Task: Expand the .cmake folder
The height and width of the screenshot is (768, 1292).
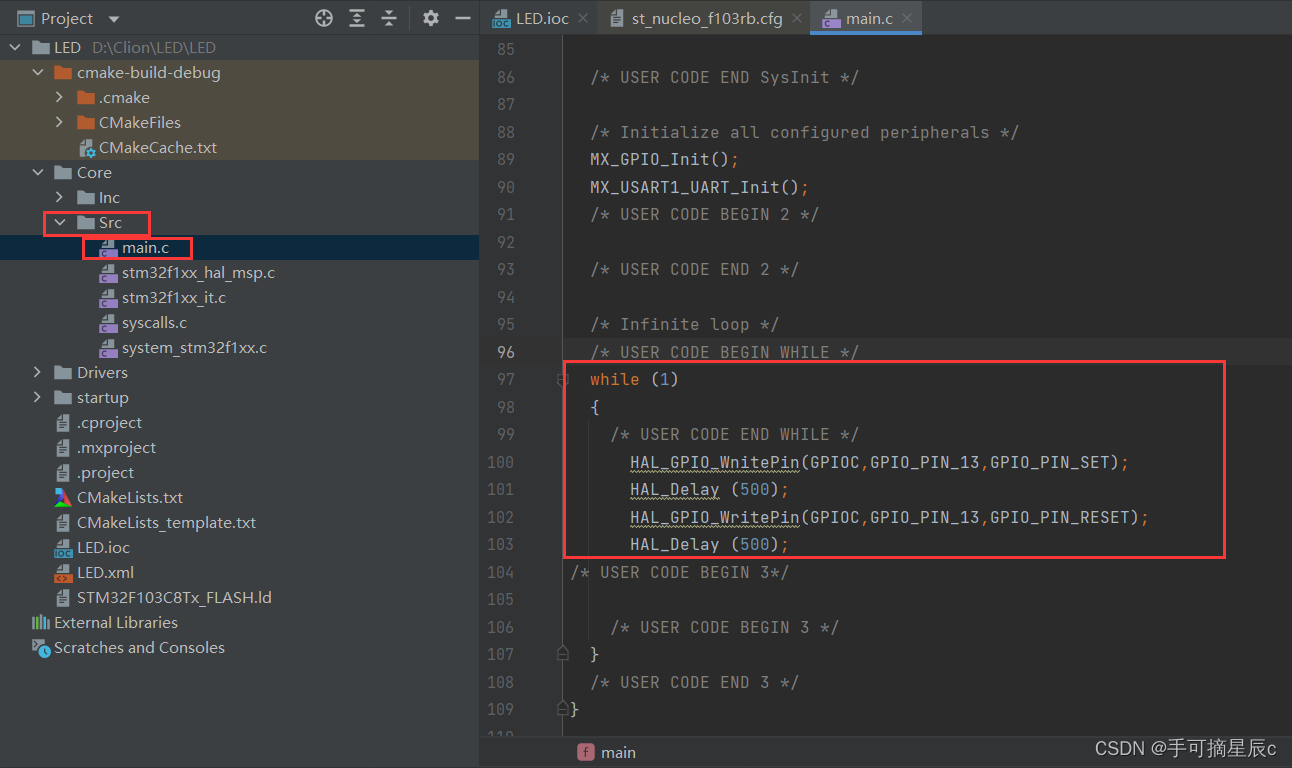Action: [x=60, y=97]
